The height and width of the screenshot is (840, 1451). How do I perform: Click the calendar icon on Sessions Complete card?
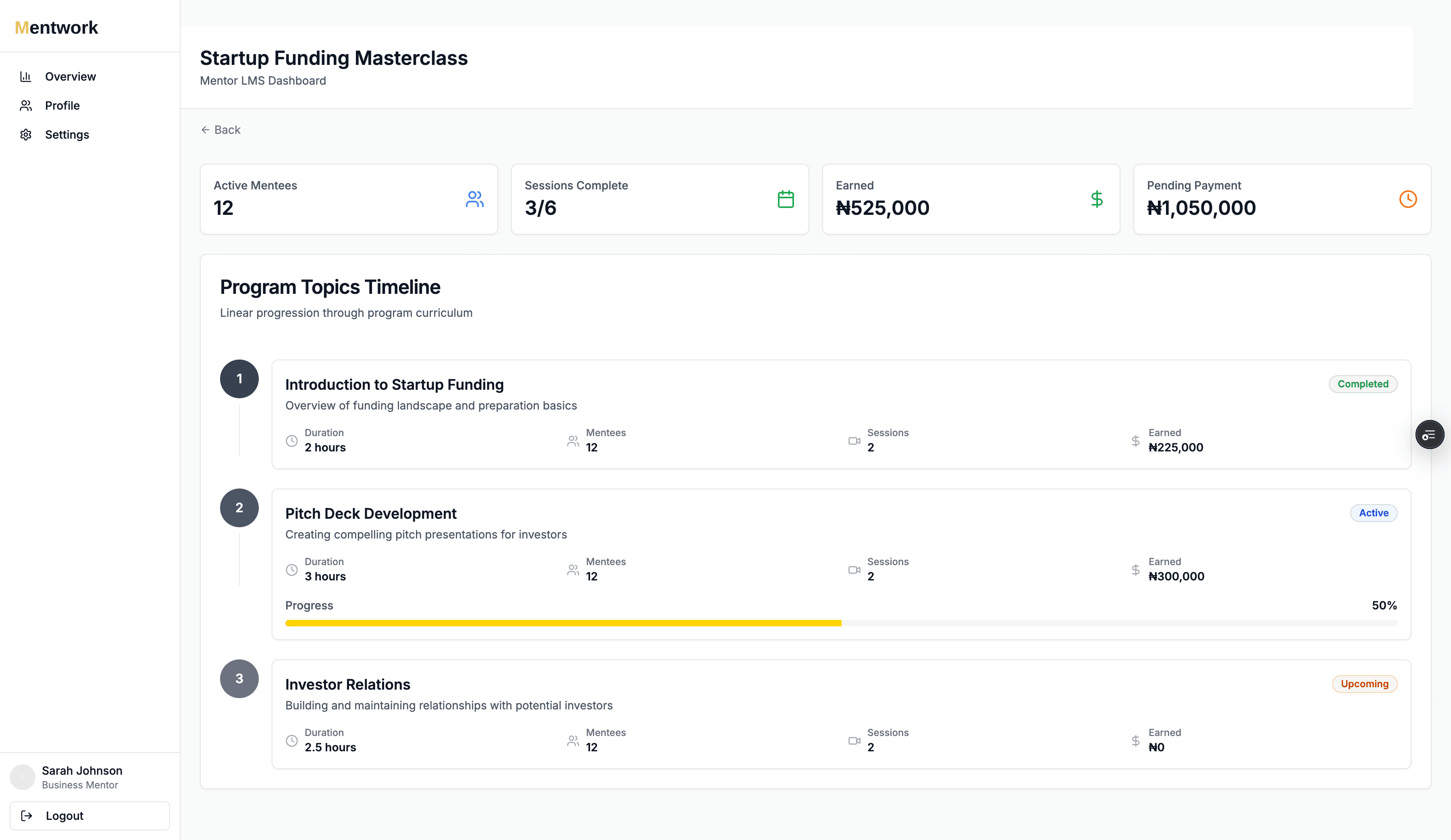786,199
